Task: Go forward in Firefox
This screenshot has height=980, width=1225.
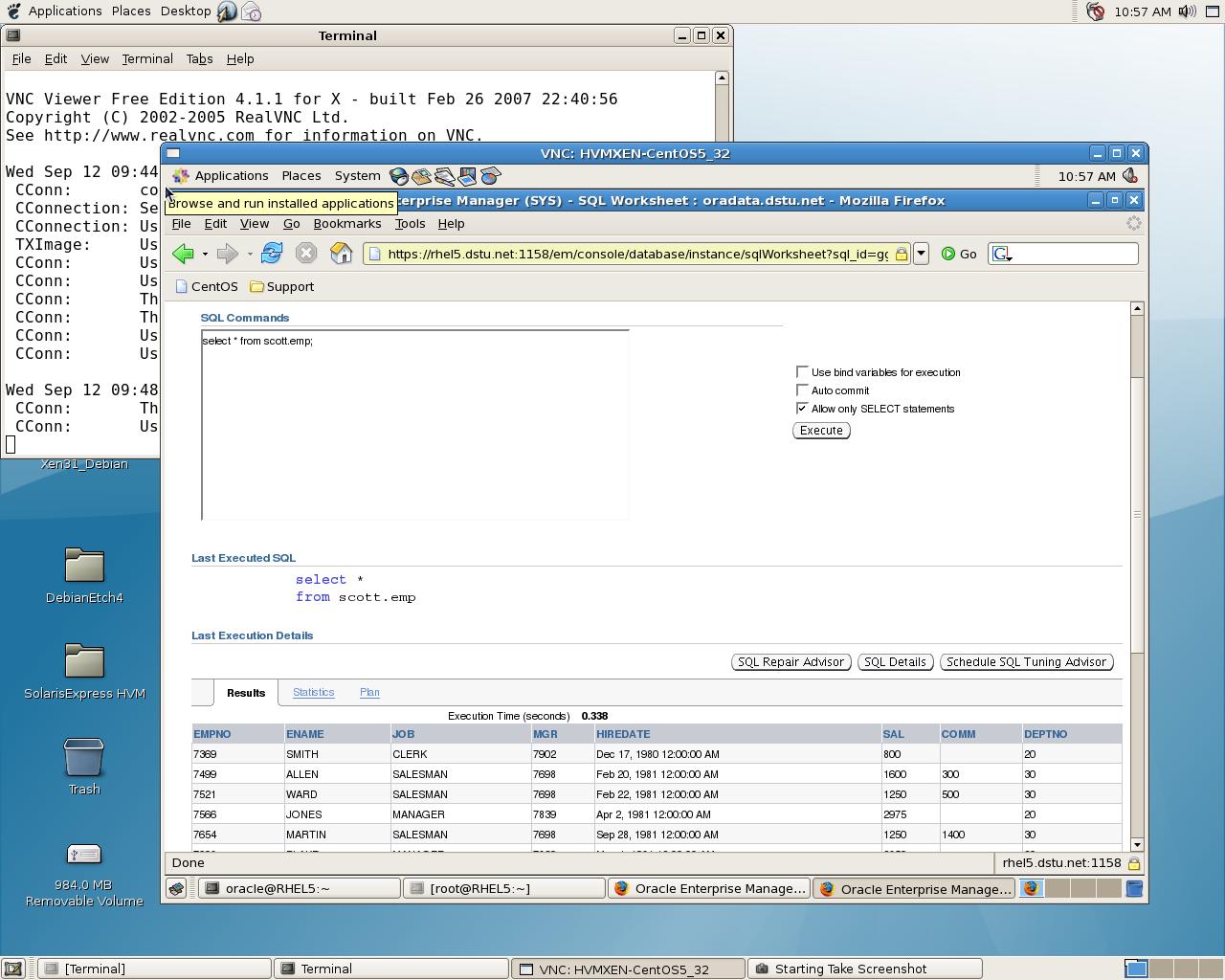Action: pyautogui.click(x=227, y=254)
